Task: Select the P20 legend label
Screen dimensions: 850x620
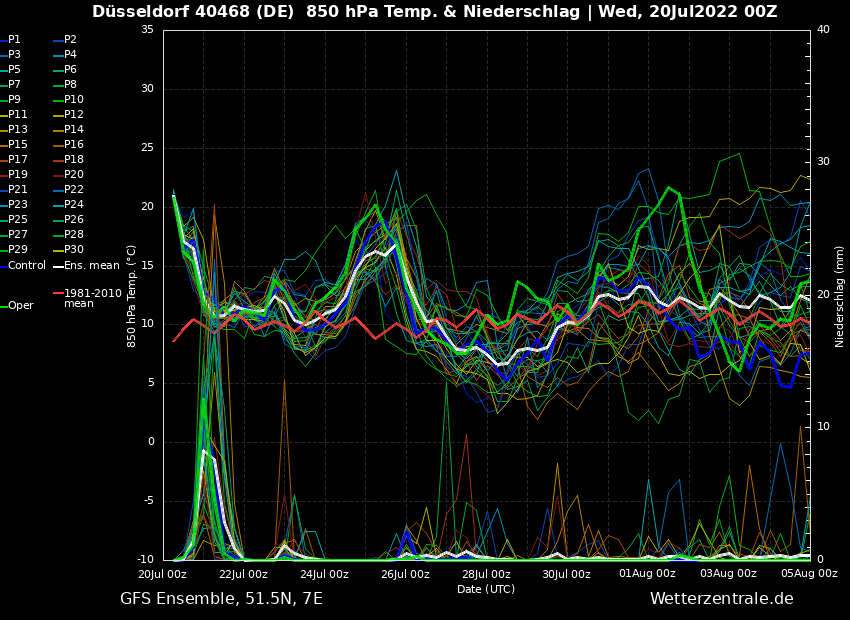Action: (x=73, y=175)
